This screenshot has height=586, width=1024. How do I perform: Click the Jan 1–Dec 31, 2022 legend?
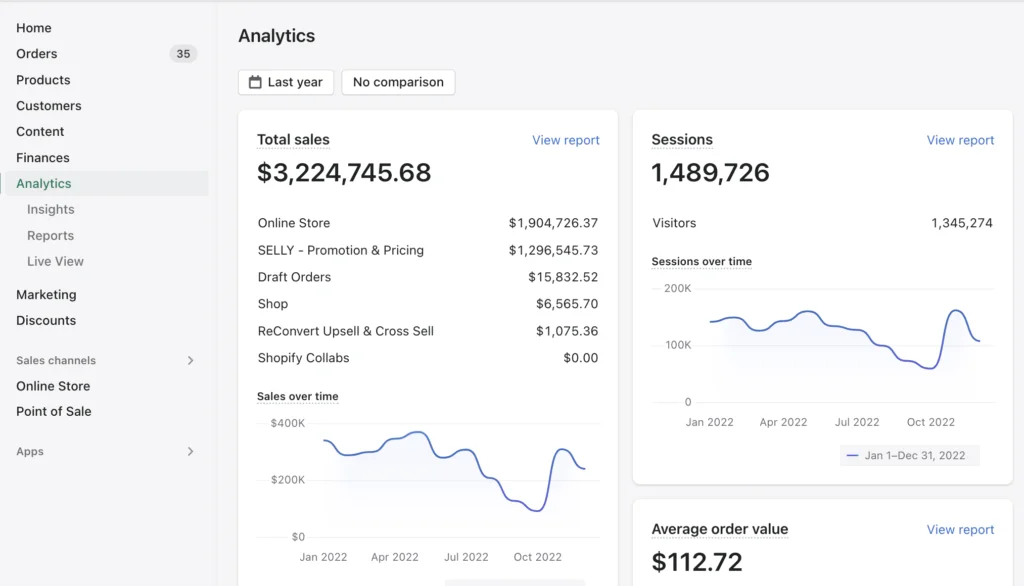[x=909, y=455]
